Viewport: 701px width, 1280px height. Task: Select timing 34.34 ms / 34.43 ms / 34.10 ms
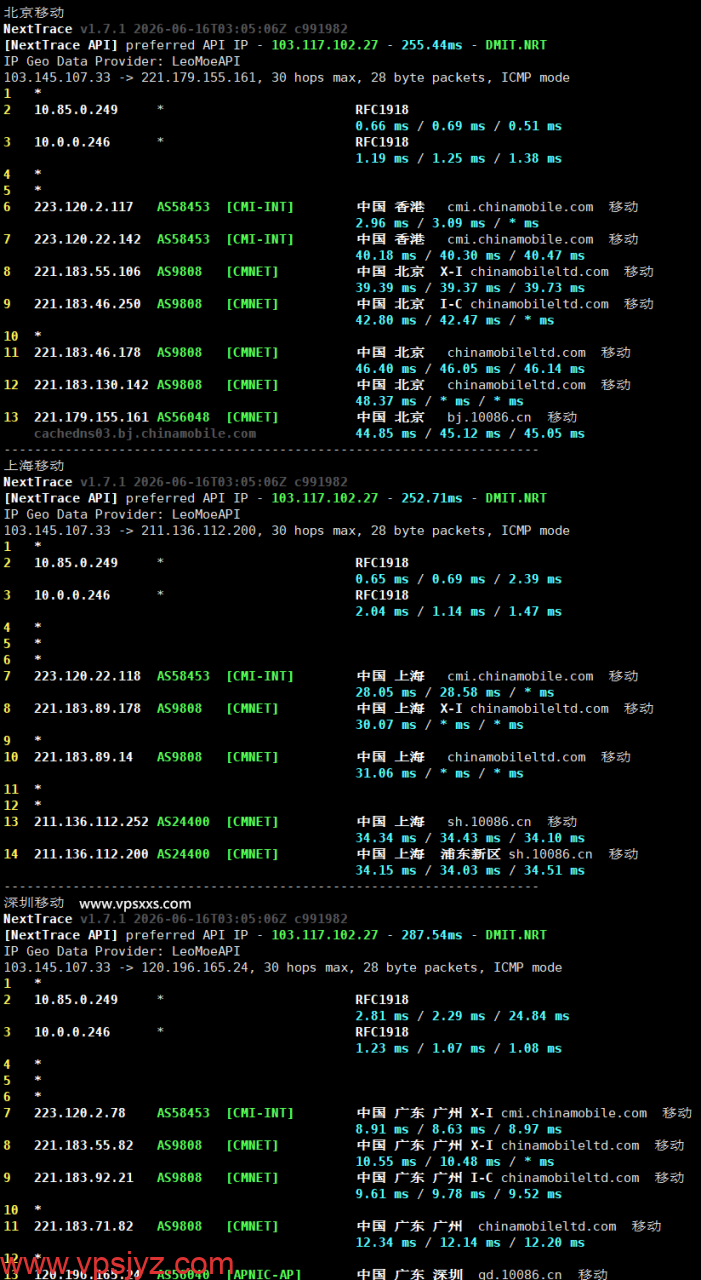pos(471,838)
